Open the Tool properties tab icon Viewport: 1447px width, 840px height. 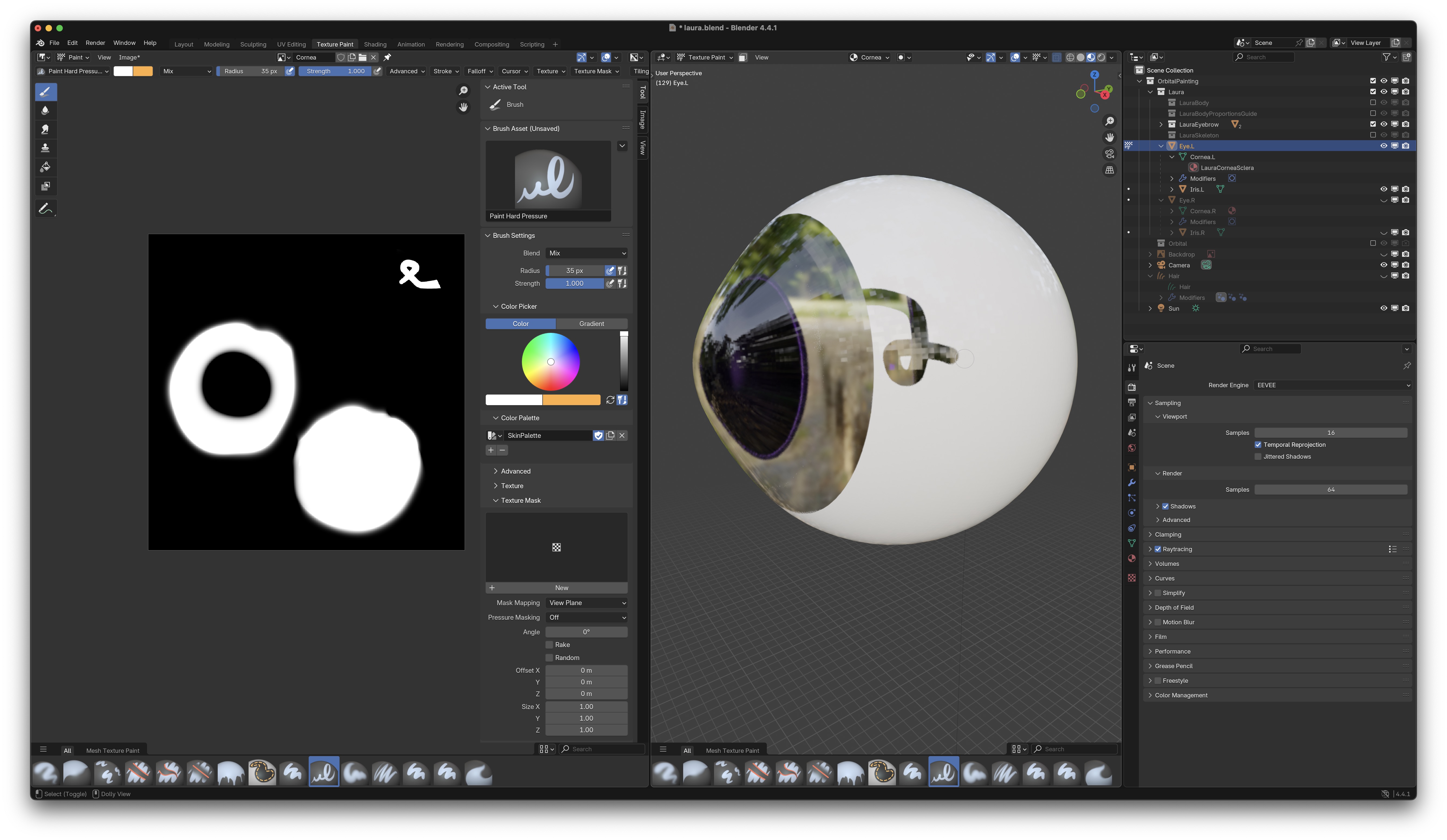click(1131, 368)
